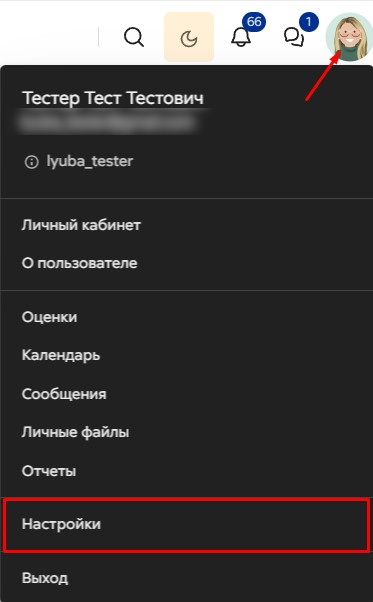The image size is (373, 602).
Task: Choose О пользователе from the menu
Action: [x=186, y=263]
